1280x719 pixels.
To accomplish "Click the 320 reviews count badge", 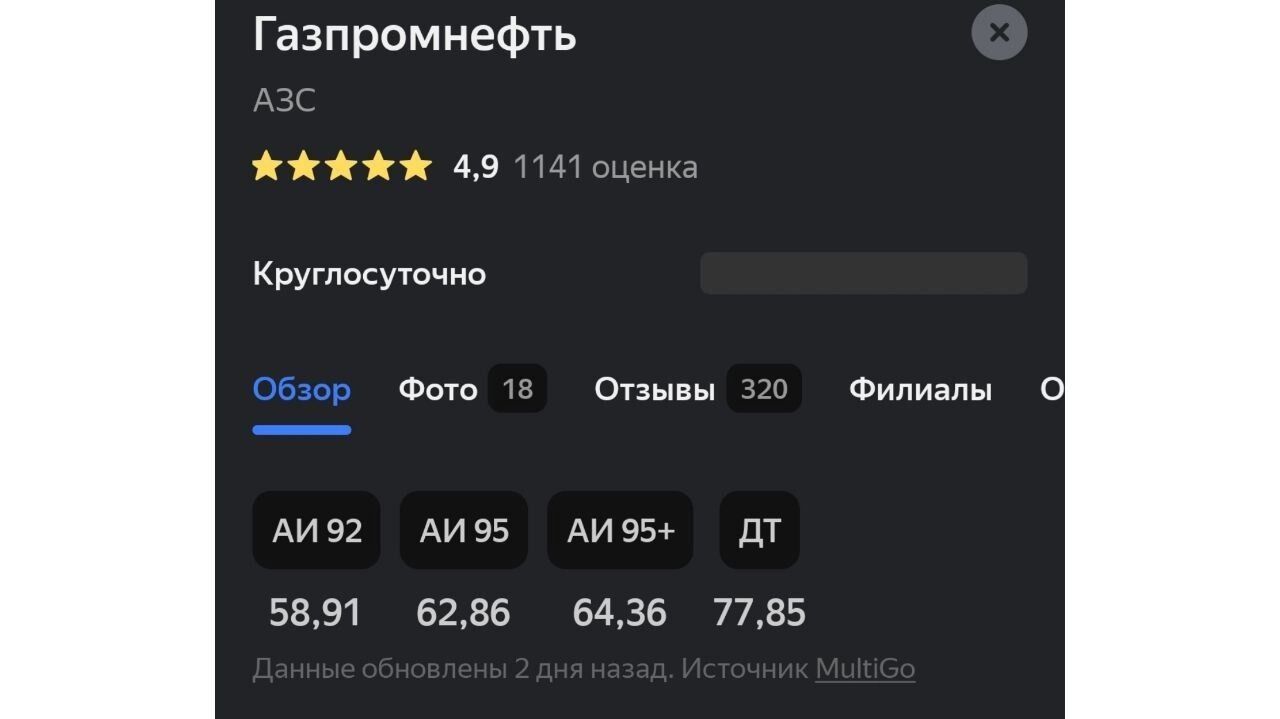I will click(x=764, y=389).
